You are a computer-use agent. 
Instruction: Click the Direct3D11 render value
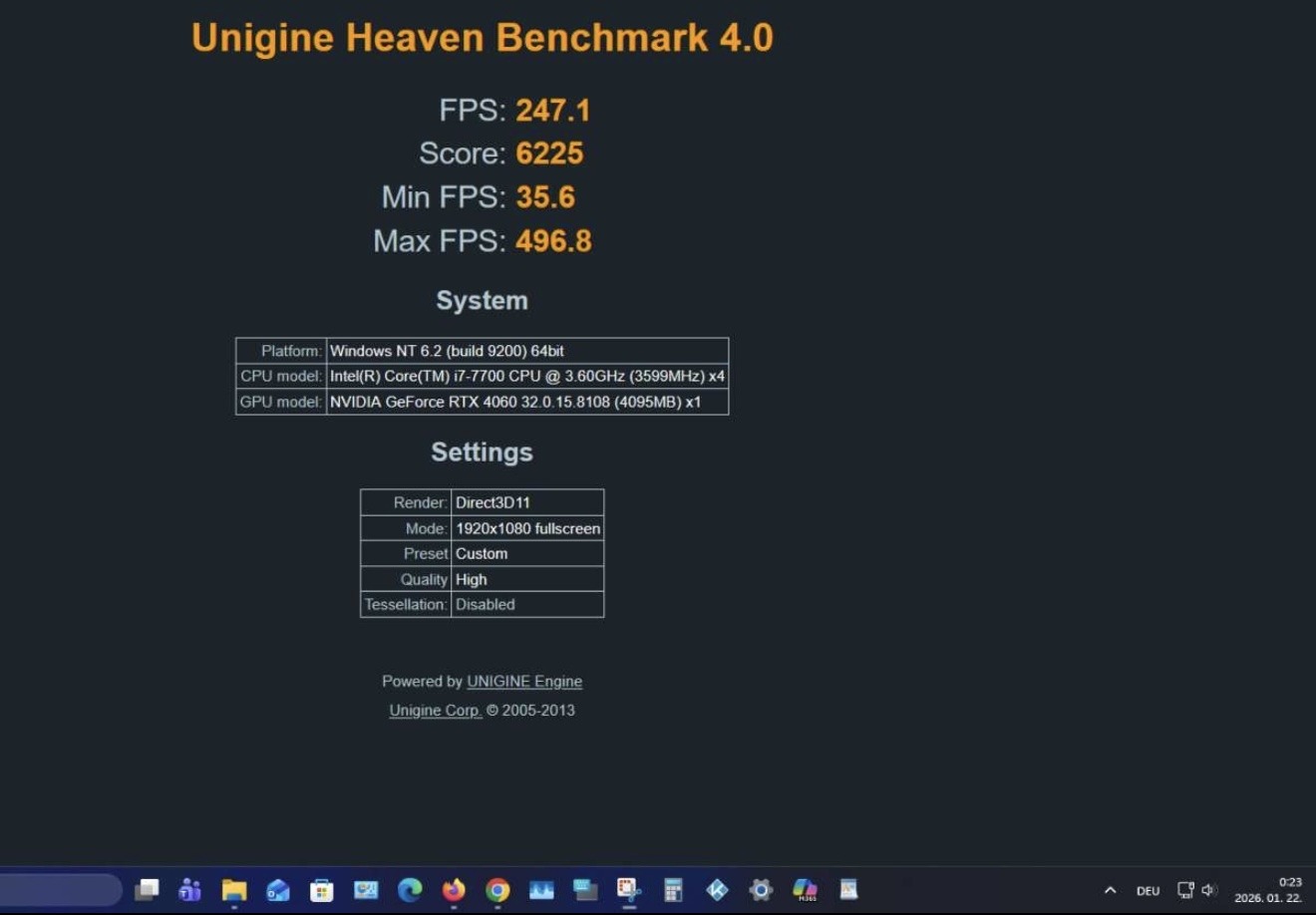527,502
